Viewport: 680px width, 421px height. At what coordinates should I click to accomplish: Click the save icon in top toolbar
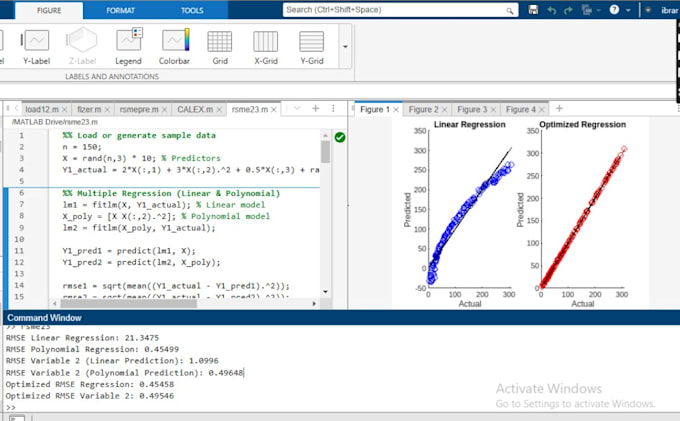tap(534, 10)
